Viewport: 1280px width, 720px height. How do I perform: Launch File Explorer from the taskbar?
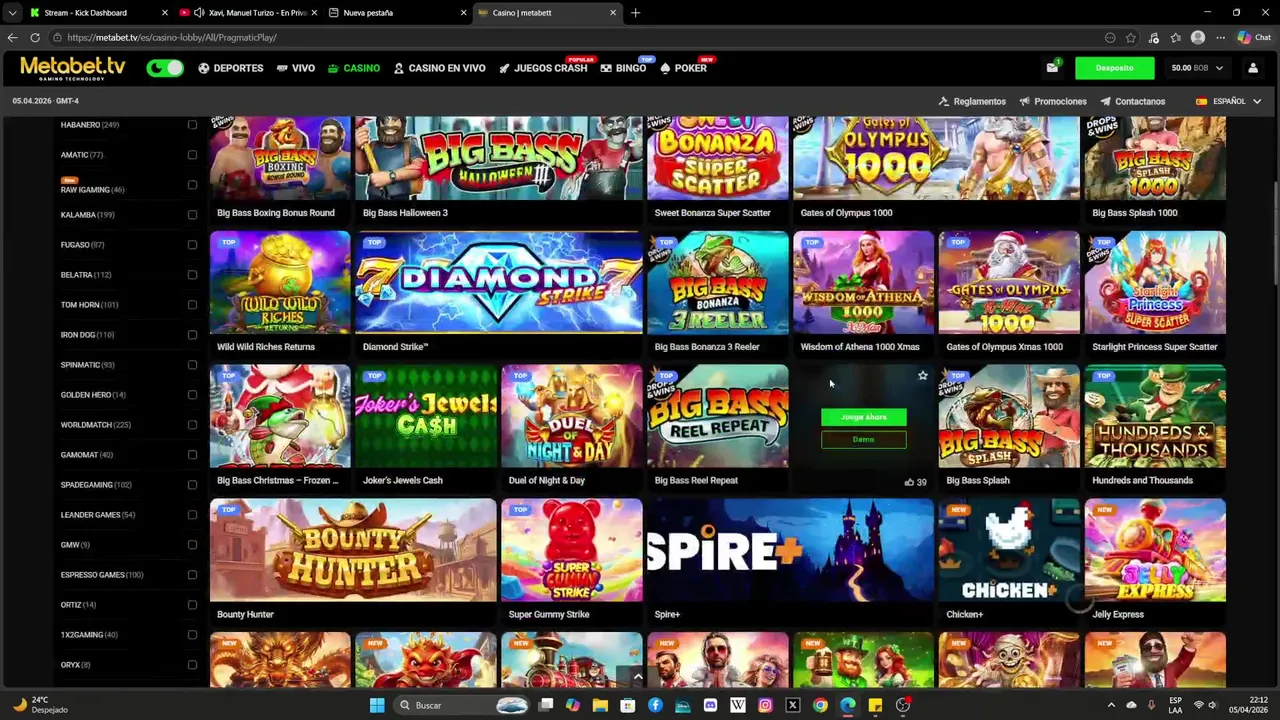pyautogui.click(x=600, y=705)
